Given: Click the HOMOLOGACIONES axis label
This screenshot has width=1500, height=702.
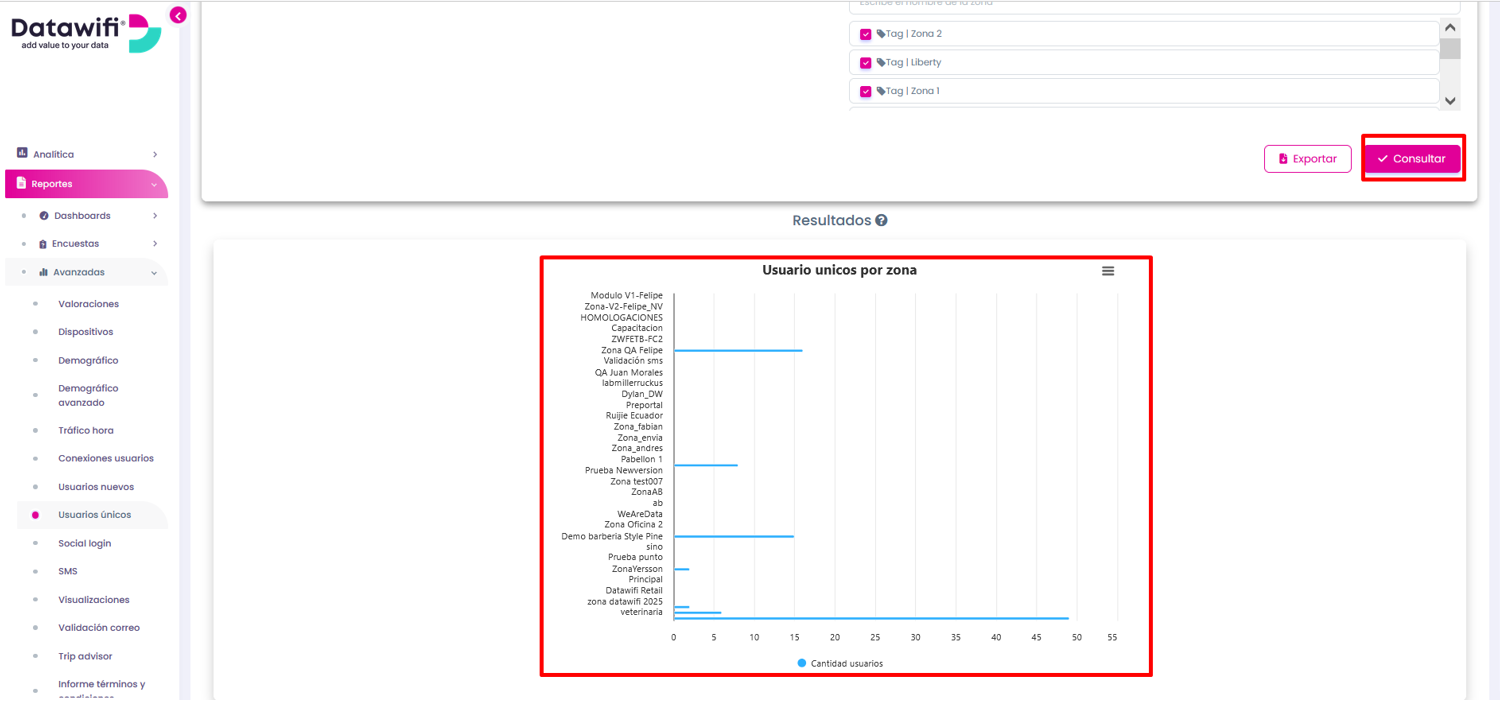Looking at the screenshot, I should coord(621,317).
